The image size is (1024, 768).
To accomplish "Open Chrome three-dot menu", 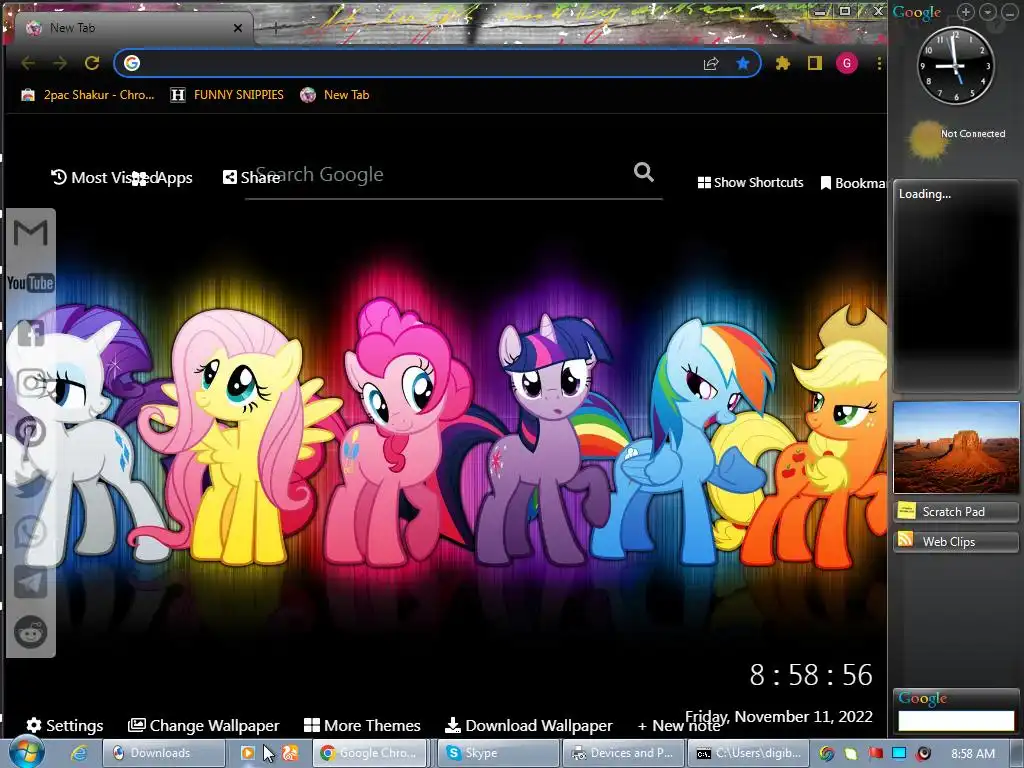I will pos(879,63).
